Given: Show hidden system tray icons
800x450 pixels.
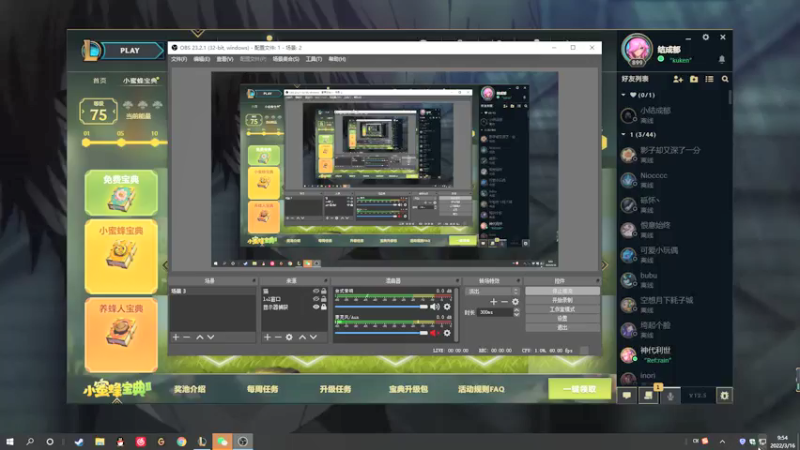Looking at the screenshot, I should tap(722, 441).
